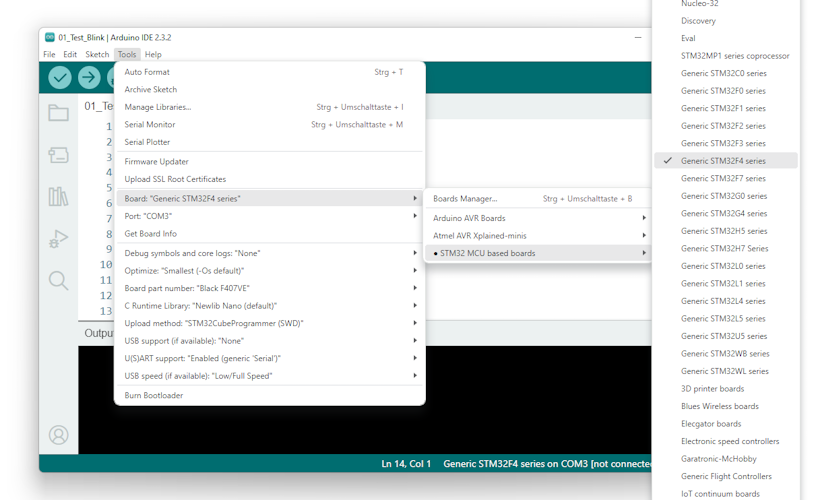The height and width of the screenshot is (500, 818).
Task: Choose Eval board option
Action: pyautogui.click(x=726, y=38)
